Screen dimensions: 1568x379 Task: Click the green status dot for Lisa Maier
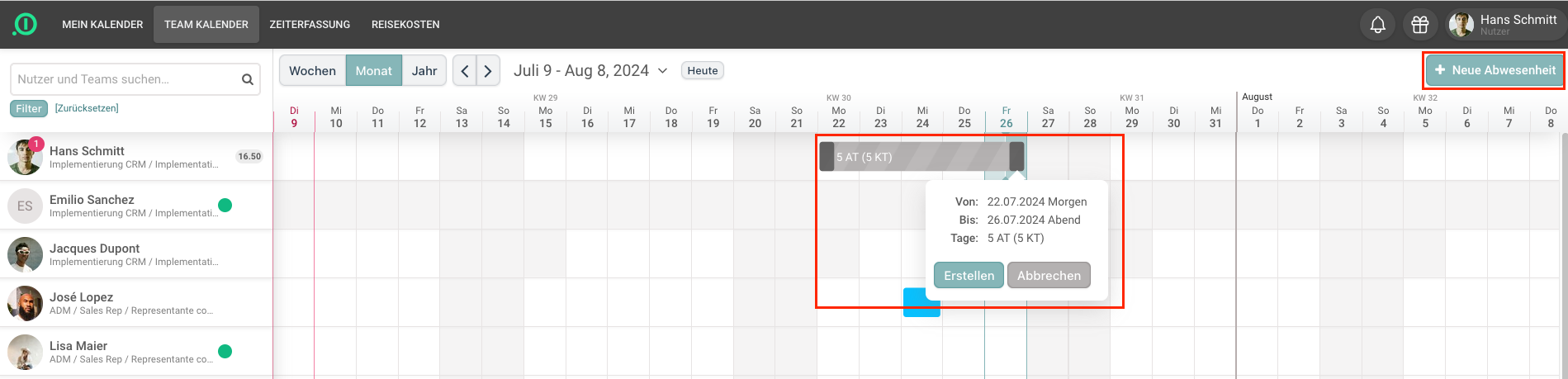click(x=225, y=352)
